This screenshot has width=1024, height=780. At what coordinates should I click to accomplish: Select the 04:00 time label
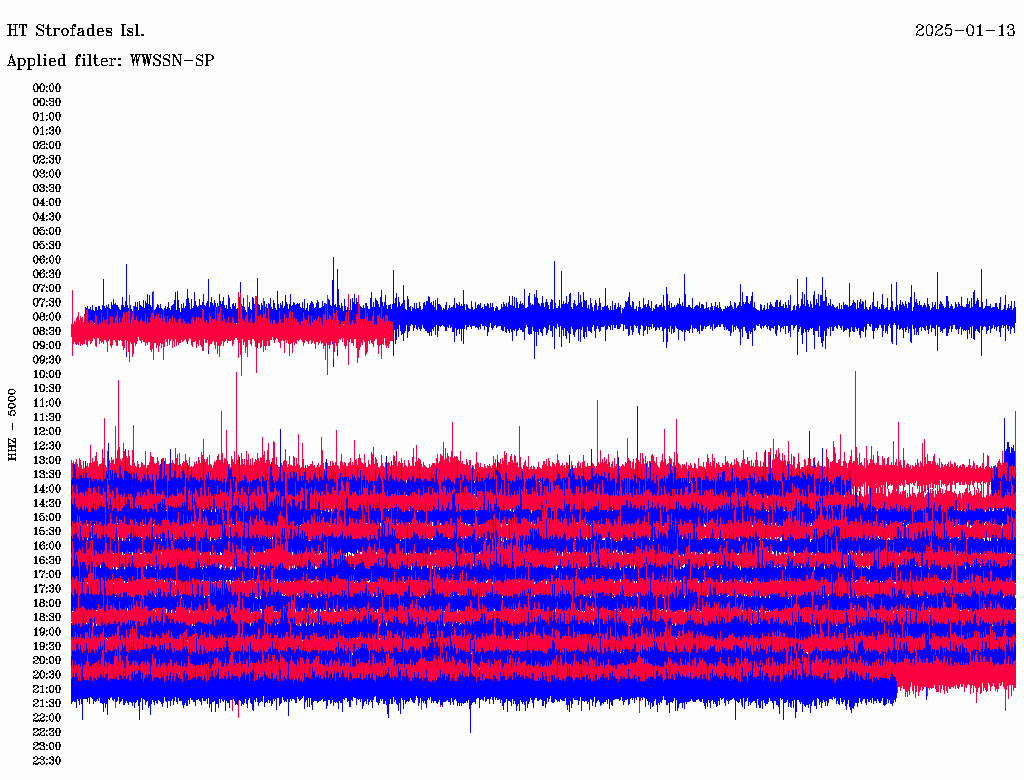(47, 203)
